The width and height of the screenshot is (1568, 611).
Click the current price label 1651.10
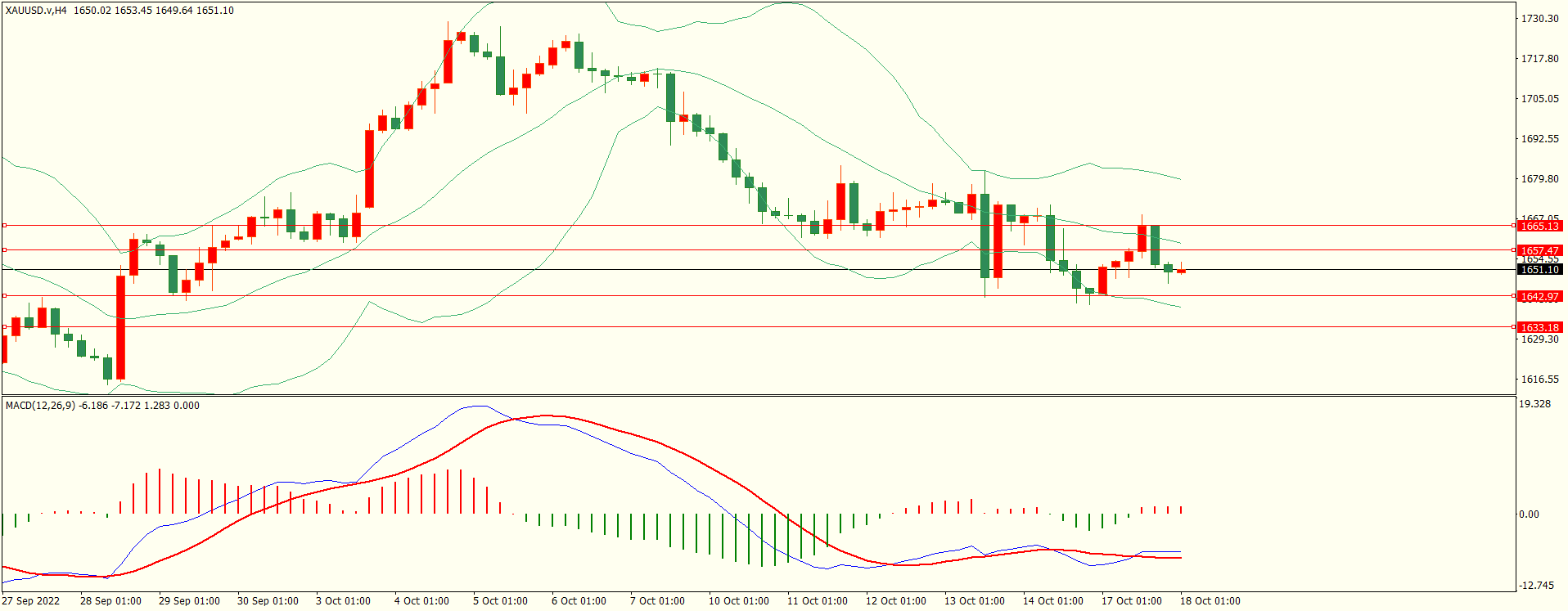click(1539, 269)
